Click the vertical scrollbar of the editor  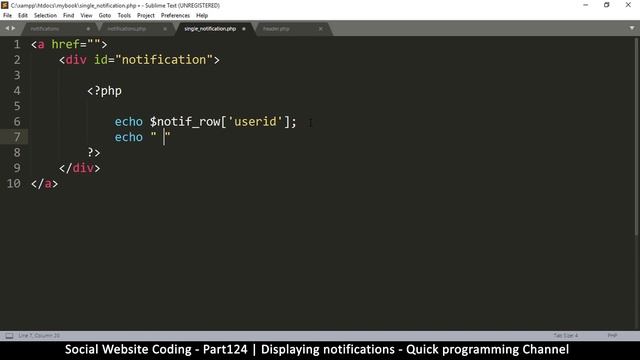pyautogui.click(x=637, y=137)
